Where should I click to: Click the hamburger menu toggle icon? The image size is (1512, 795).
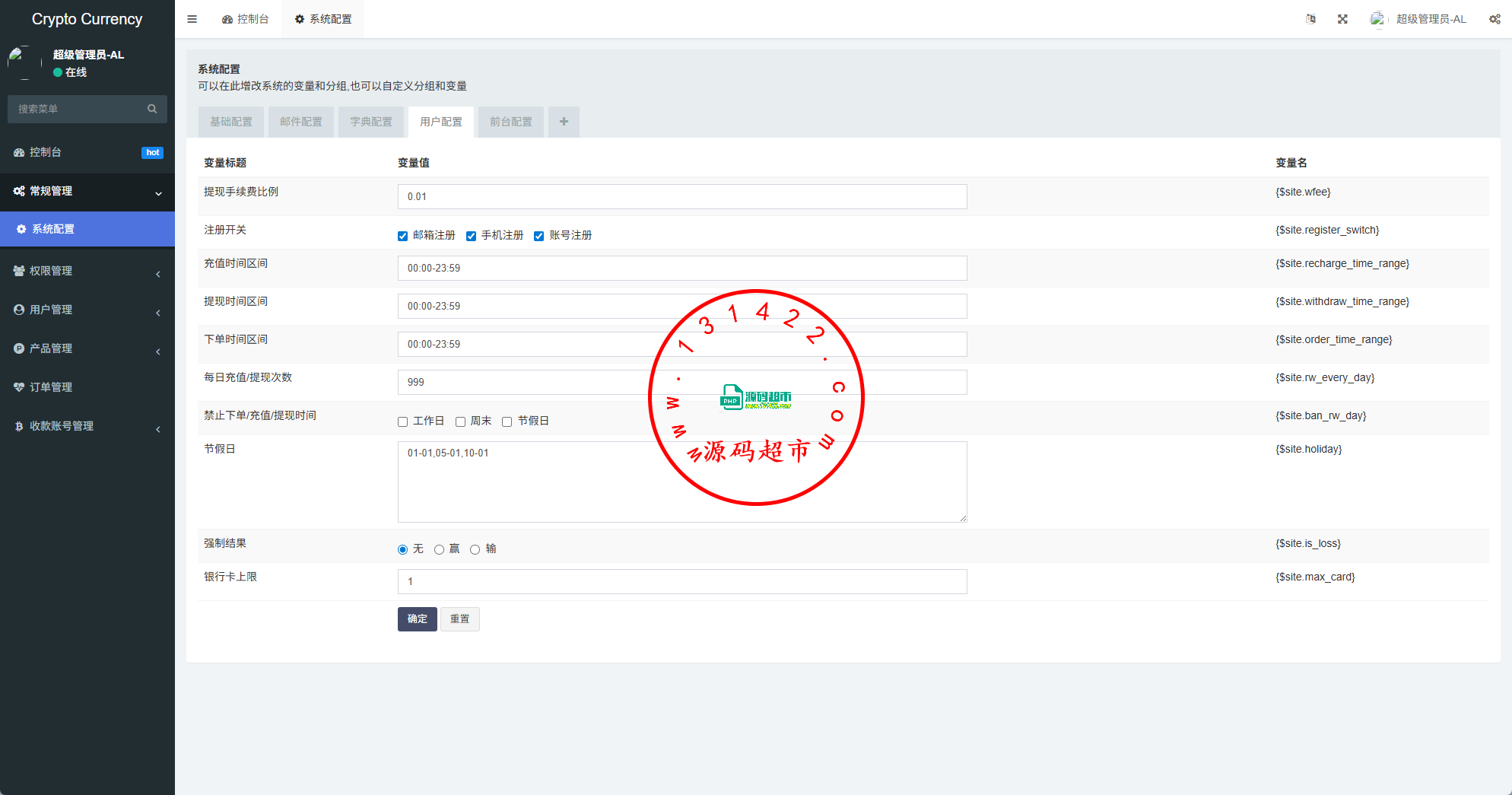[192, 19]
